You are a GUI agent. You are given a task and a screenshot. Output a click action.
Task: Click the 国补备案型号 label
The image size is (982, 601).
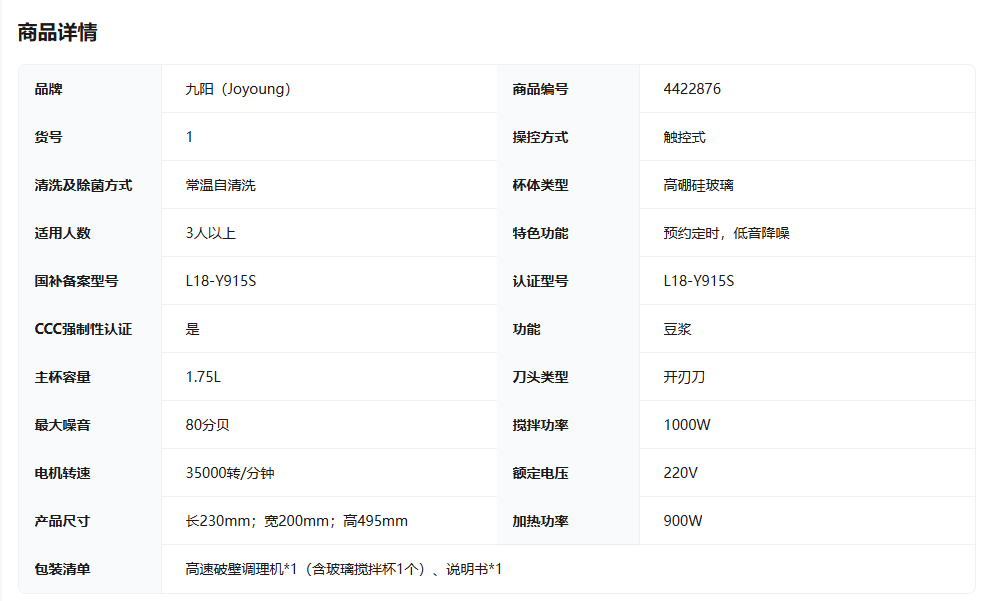click(76, 281)
